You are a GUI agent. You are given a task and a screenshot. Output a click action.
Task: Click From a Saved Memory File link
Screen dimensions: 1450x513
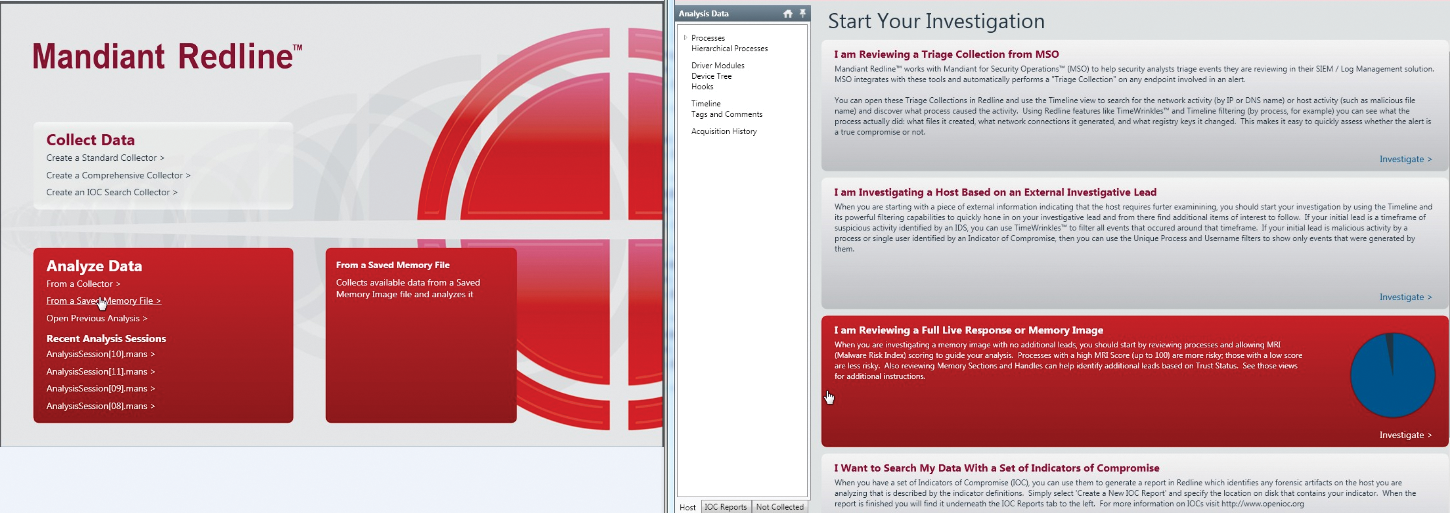click(x=103, y=300)
